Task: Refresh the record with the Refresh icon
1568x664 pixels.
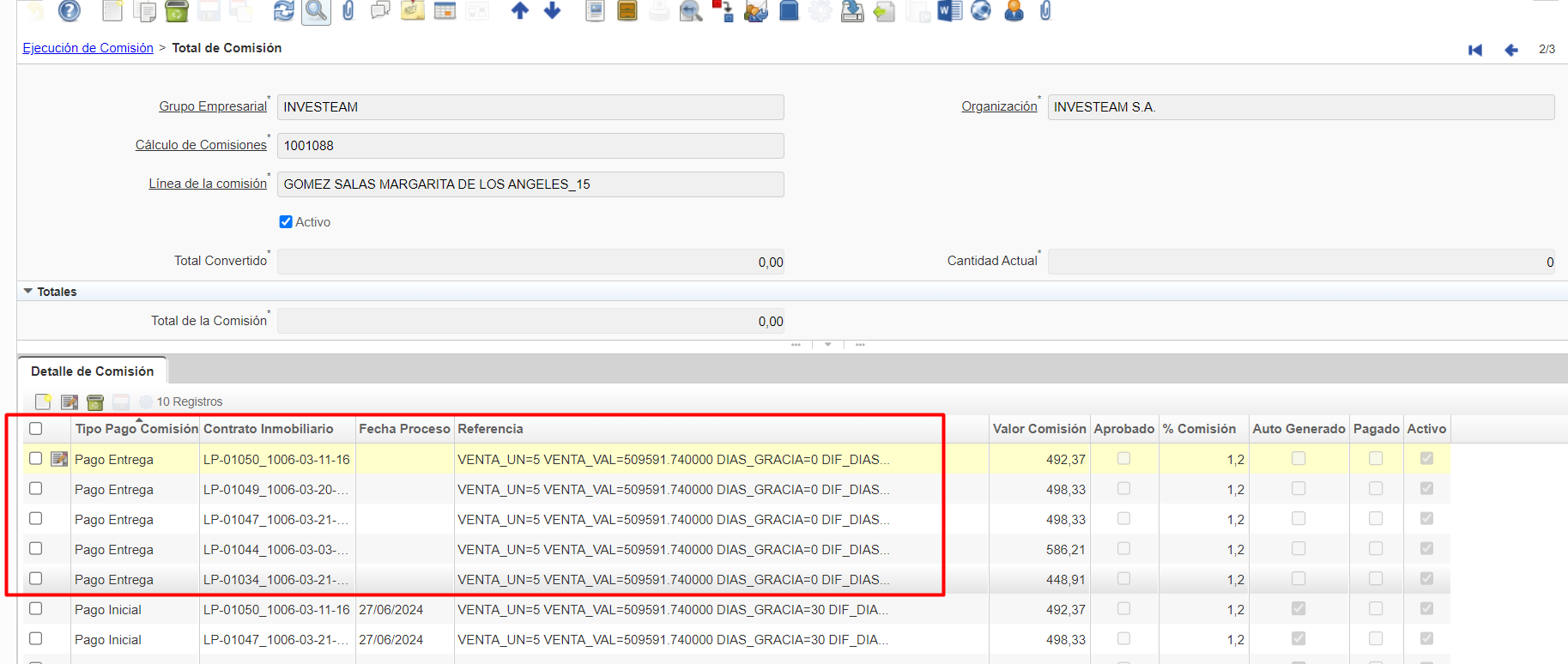Action: click(x=283, y=10)
